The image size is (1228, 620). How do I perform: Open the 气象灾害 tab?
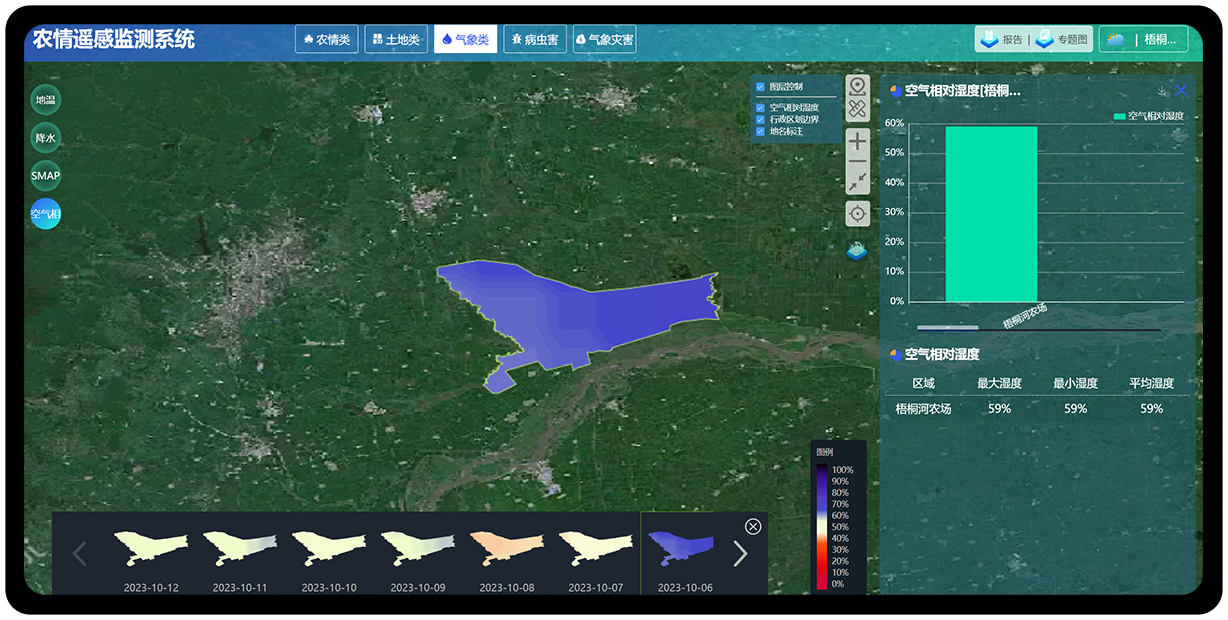604,40
